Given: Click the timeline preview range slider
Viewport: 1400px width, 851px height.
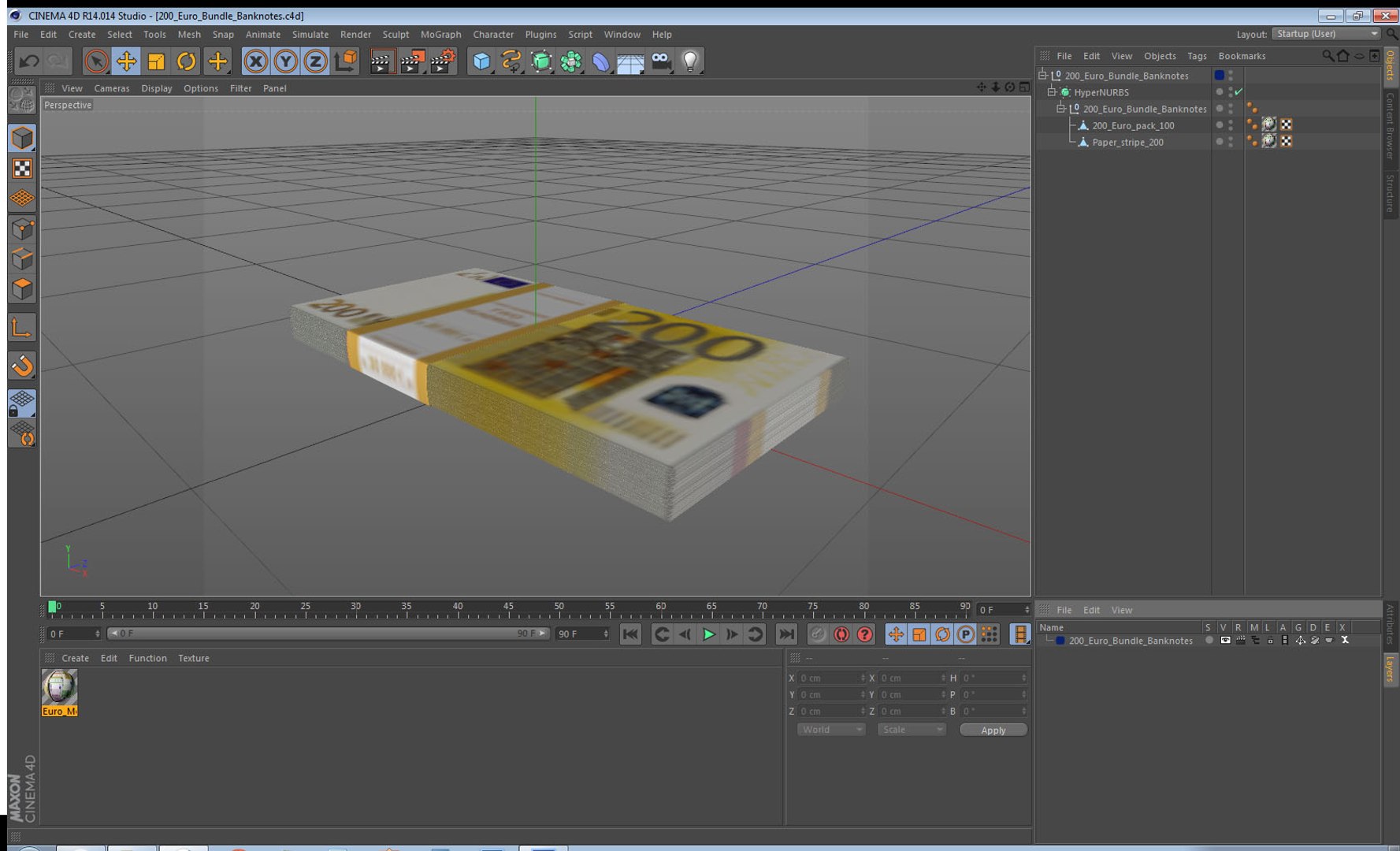Looking at the screenshot, I should coord(328,634).
